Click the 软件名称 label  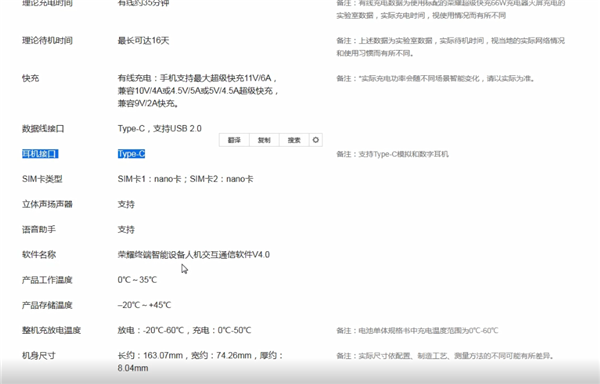coord(39,255)
